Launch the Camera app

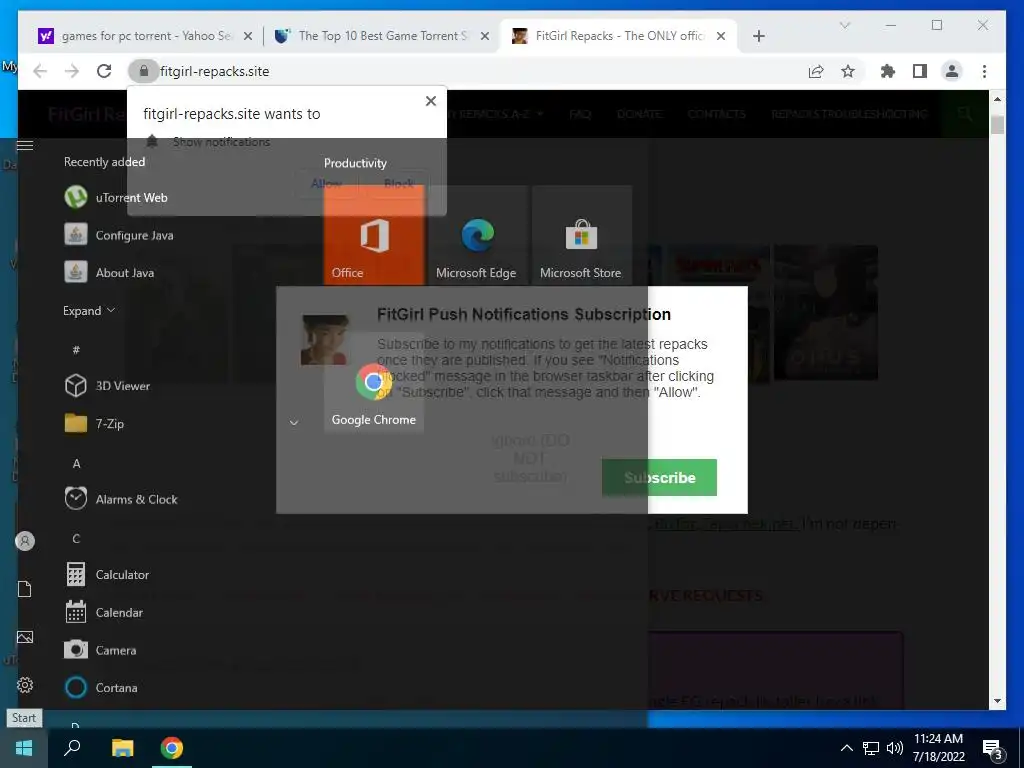[101, 650]
